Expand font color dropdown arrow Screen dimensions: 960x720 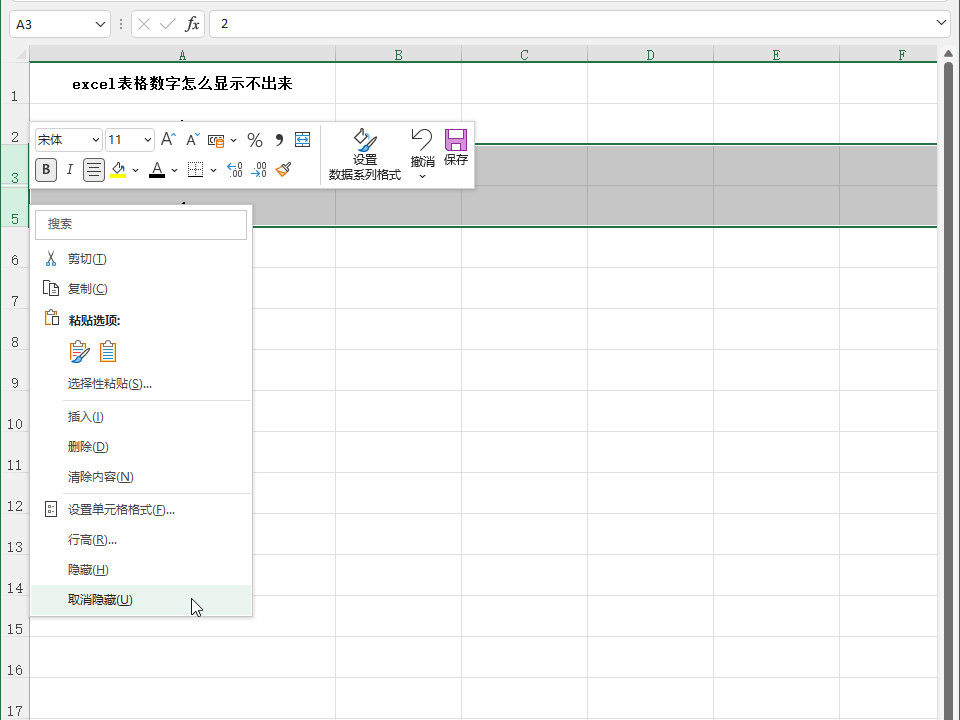click(x=174, y=170)
